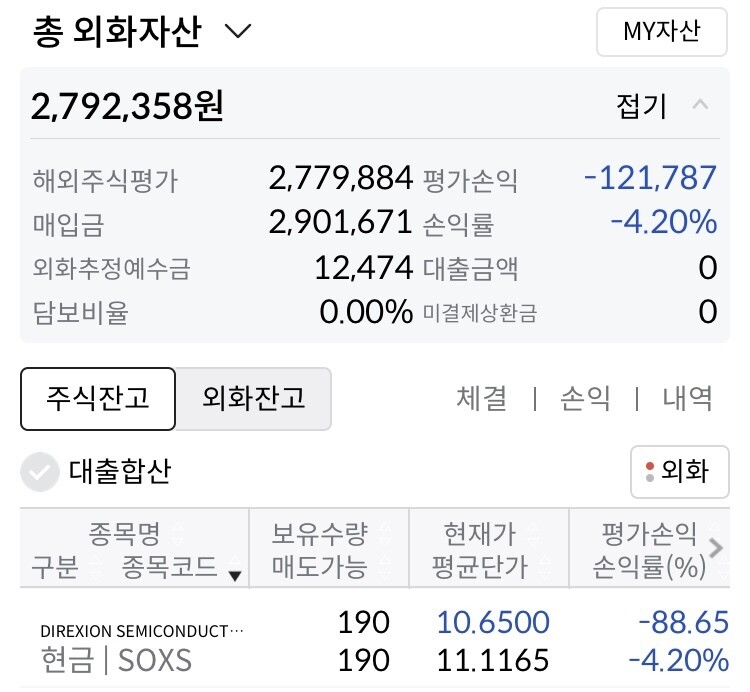Sort by 구분 column sort arrows
Viewport: 750px width, 692px height.
95,567
